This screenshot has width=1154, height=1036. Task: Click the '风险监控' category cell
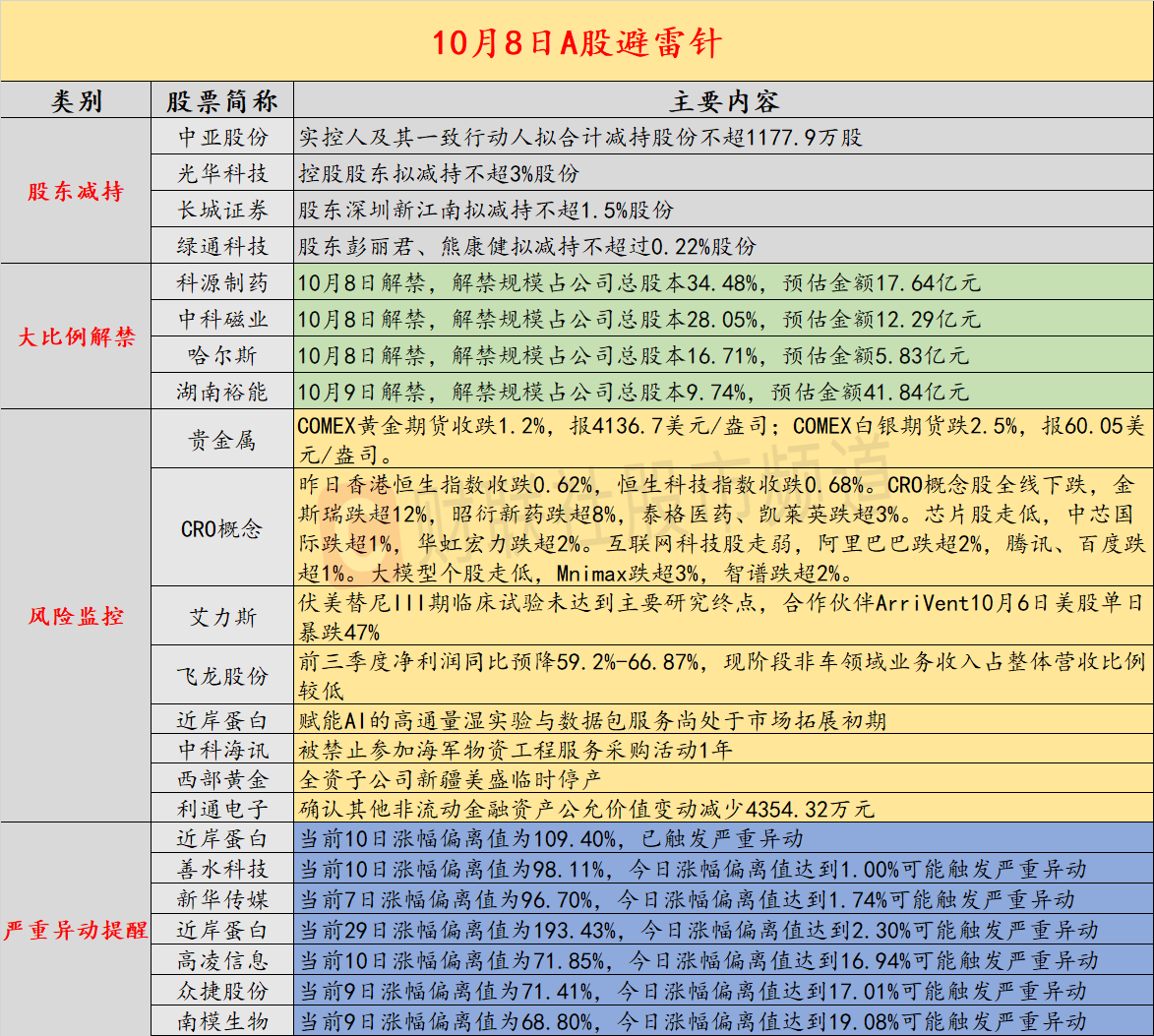coord(76,616)
